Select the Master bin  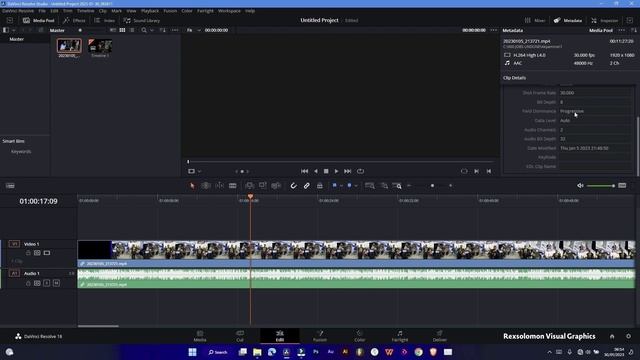pos(17,39)
